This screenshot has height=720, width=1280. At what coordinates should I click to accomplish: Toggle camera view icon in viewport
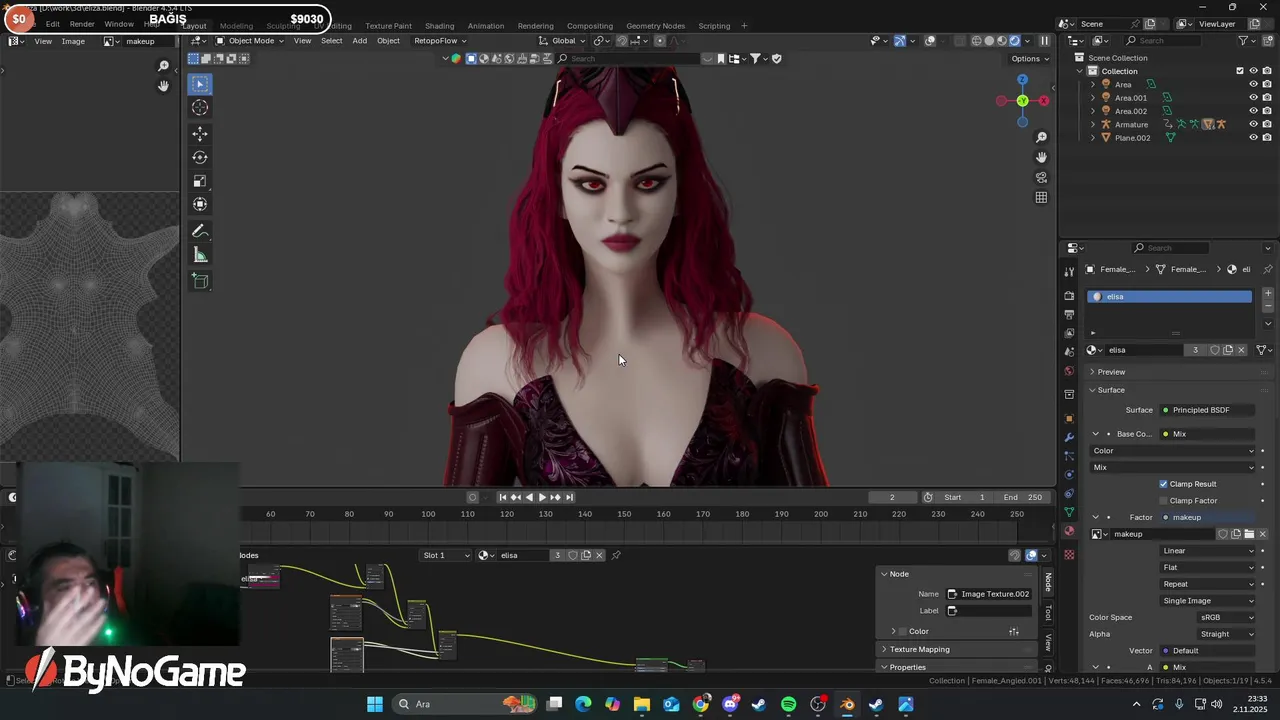1041,177
